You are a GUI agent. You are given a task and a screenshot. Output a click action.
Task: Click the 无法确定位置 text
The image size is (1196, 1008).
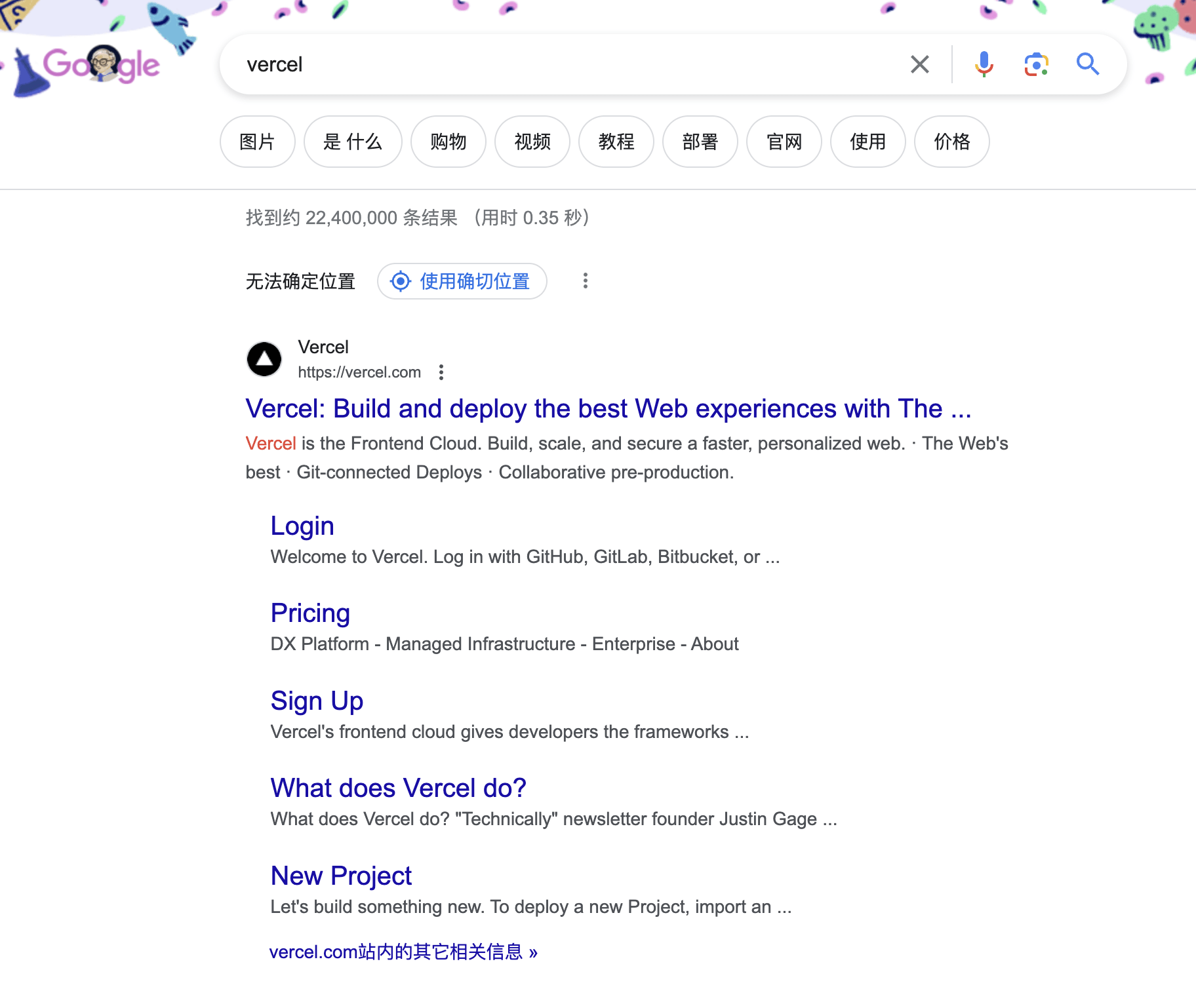[300, 281]
